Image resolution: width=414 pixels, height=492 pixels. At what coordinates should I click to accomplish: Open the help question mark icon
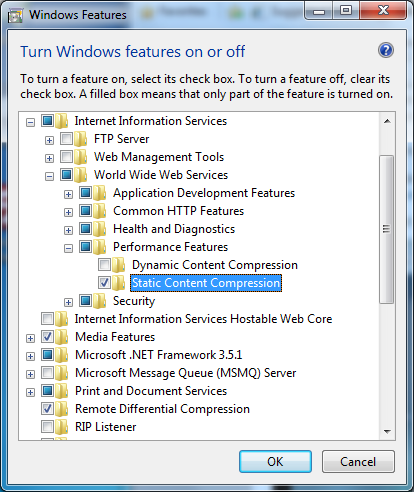point(386,51)
